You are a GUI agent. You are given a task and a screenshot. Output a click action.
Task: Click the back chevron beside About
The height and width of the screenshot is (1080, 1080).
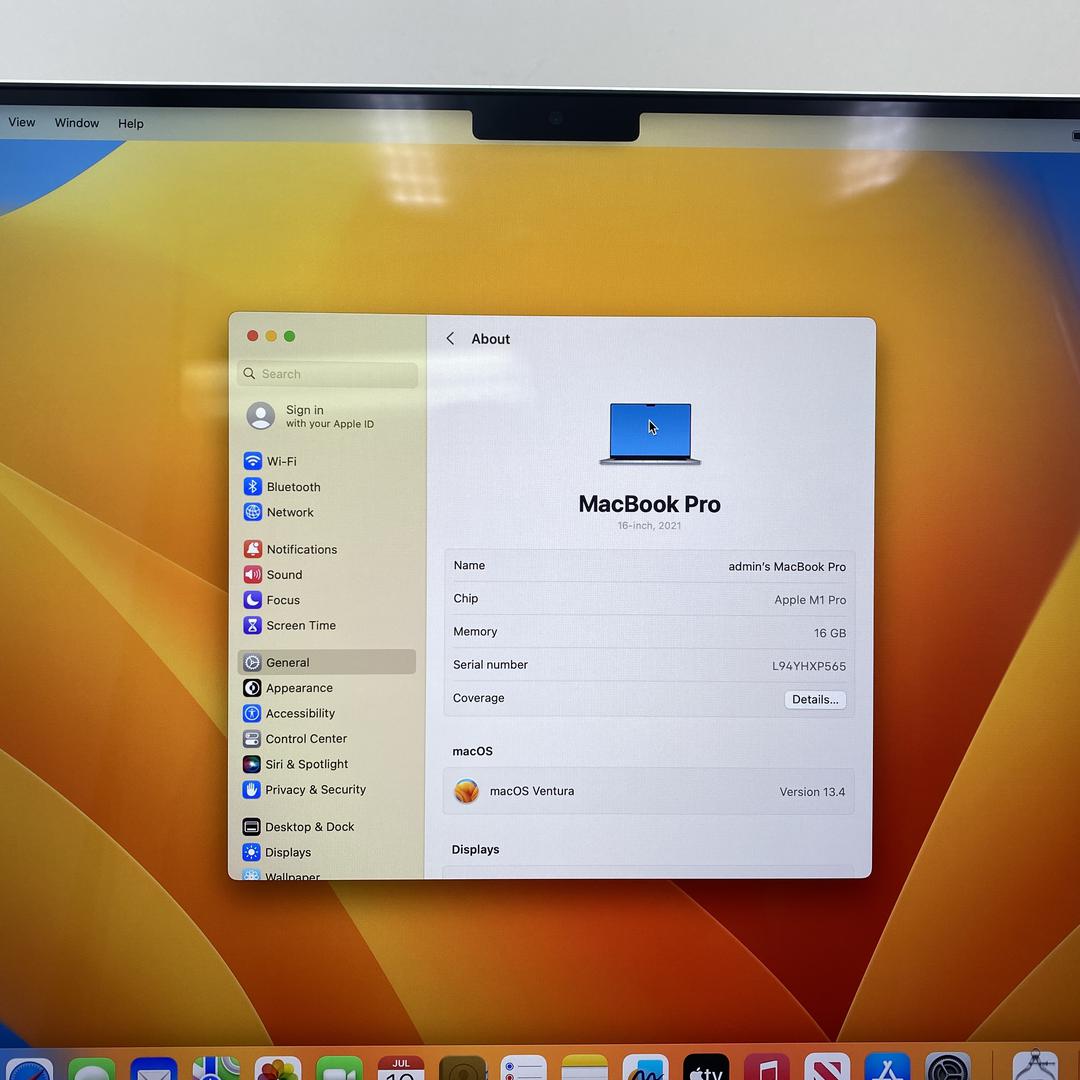(x=450, y=339)
